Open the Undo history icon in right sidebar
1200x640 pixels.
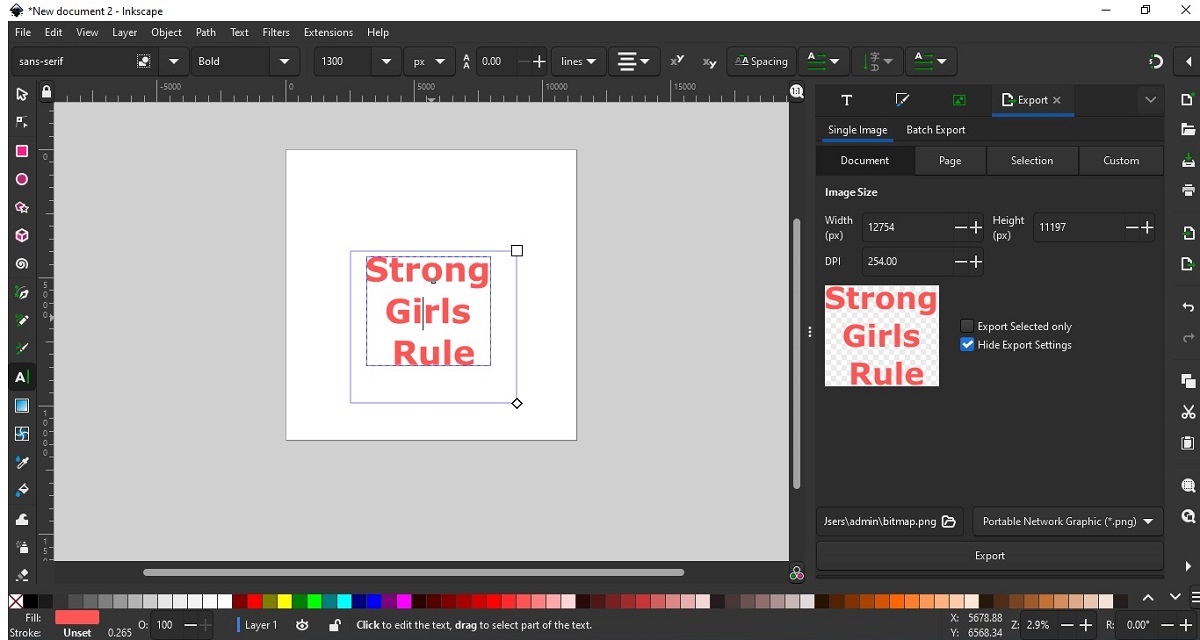(1187, 307)
